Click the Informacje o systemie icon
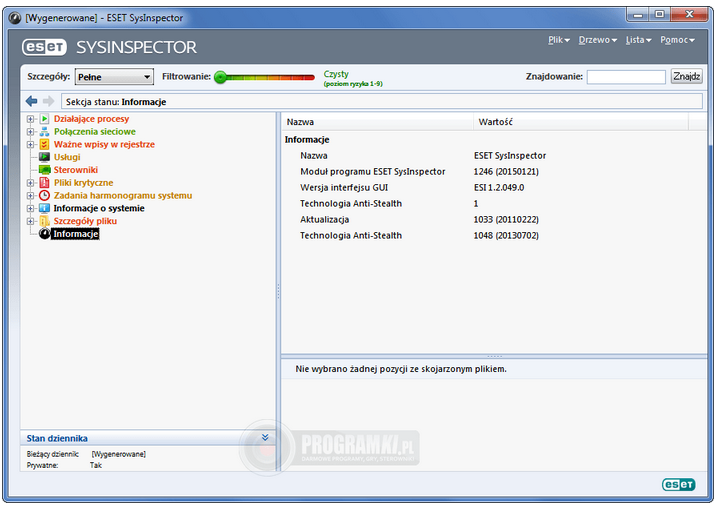The width and height of the screenshot is (718, 507). [x=44, y=208]
